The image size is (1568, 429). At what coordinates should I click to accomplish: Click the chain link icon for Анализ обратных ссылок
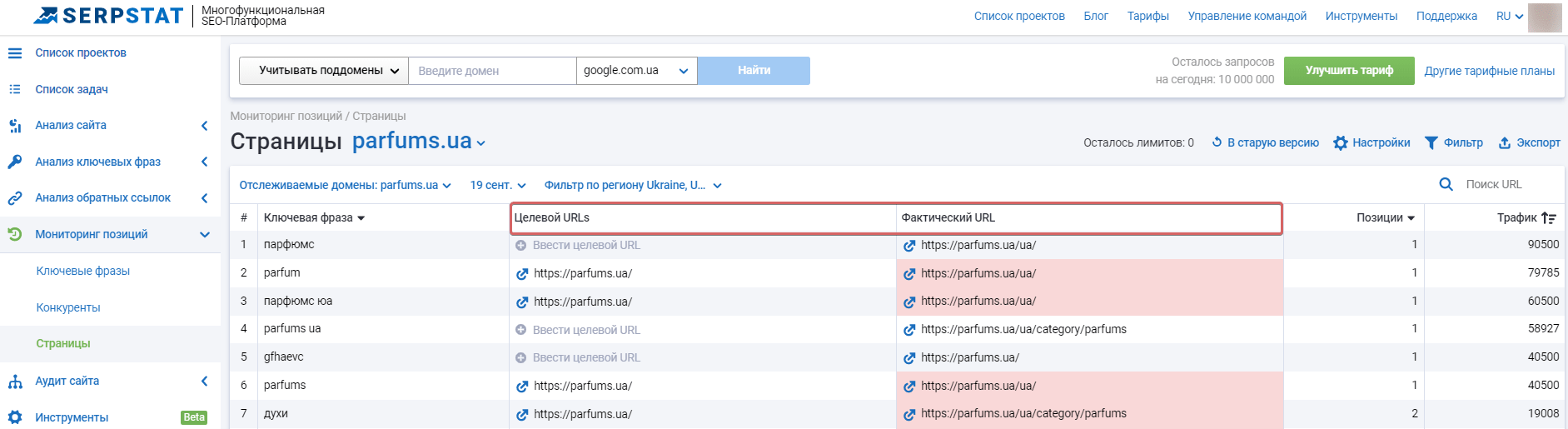pyautogui.click(x=15, y=198)
